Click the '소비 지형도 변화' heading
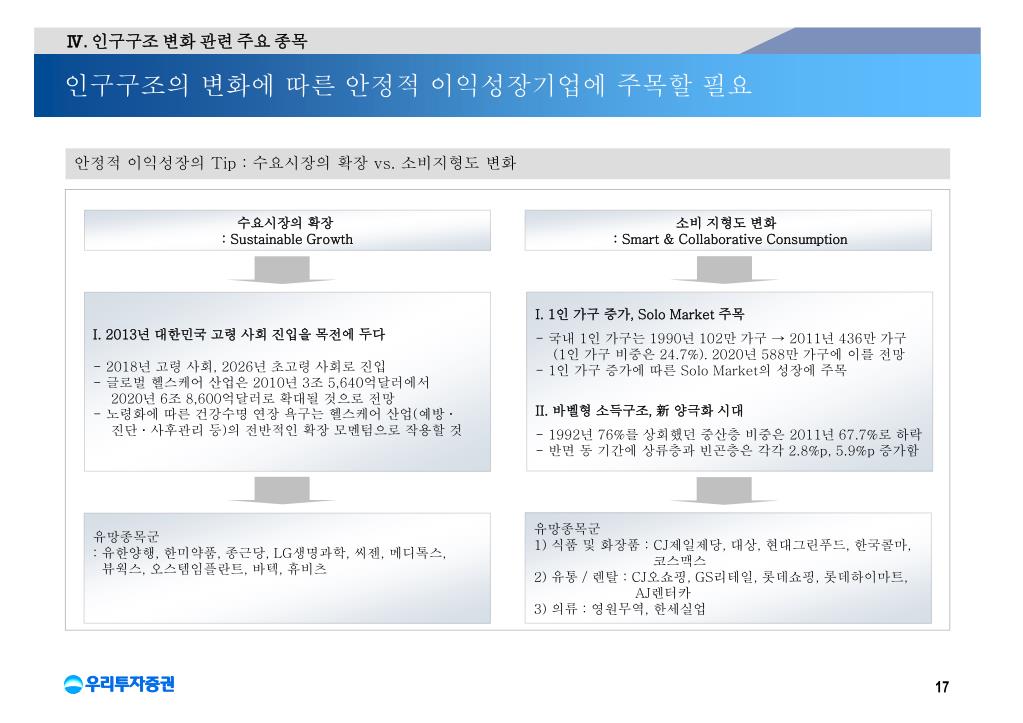The width and height of the screenshot is (1023, 723). click(x=726, y=223)
